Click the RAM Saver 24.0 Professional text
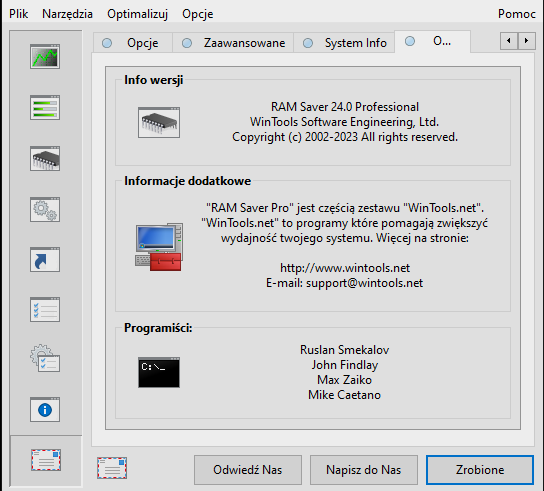 tap(345, 107)
